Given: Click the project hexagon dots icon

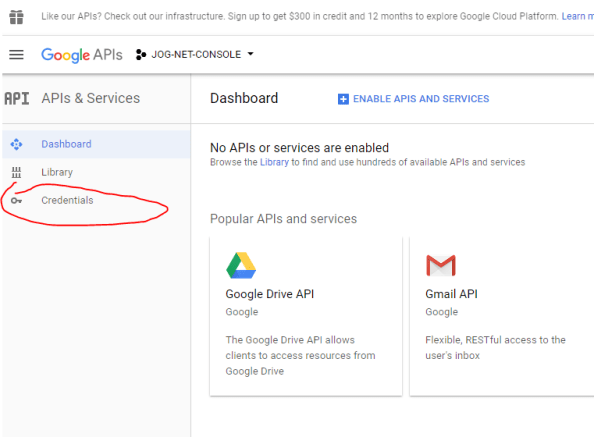Looking at the screenshot, I should [x=141, y=55].
